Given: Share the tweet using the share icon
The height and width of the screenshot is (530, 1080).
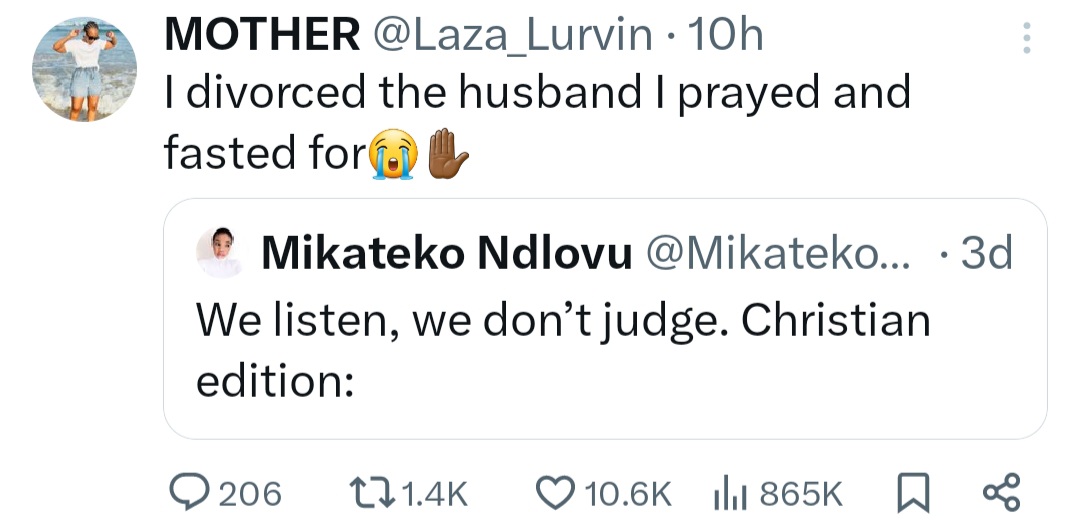Looking at the screenshot, I should point(1001,493).
